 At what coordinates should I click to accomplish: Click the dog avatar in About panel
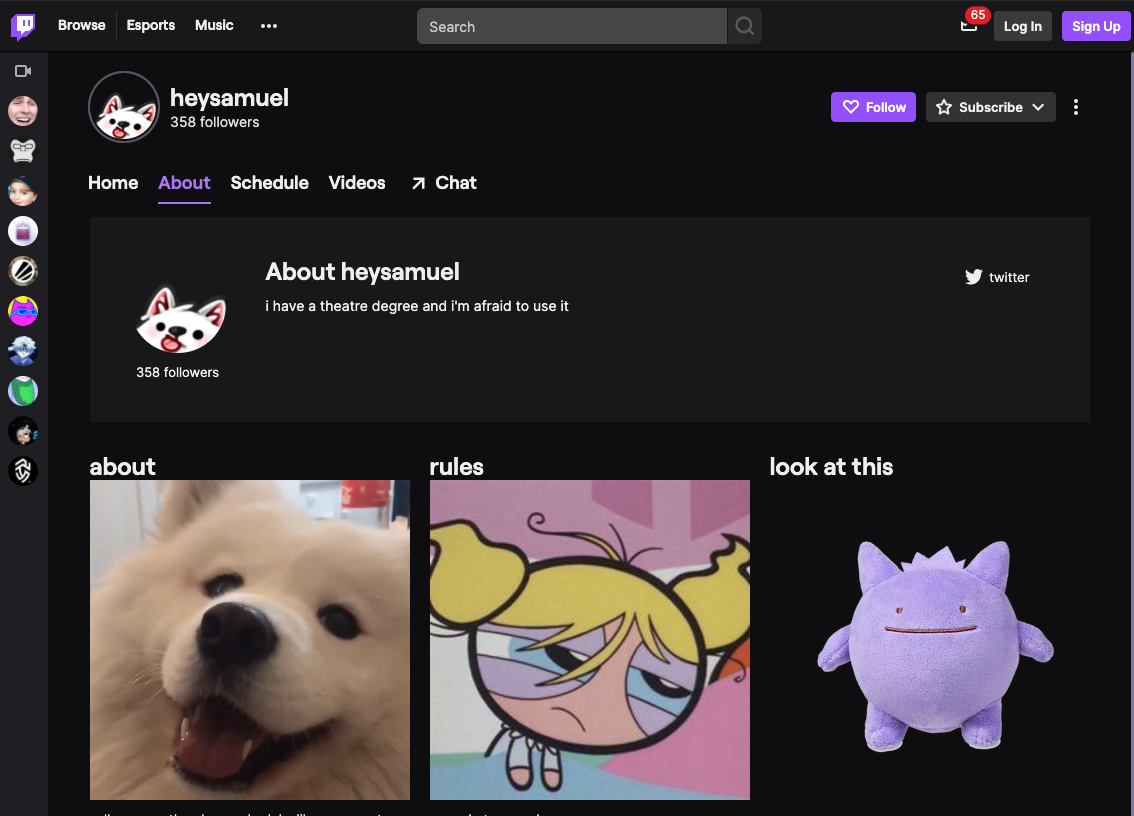tap(181, 319)
